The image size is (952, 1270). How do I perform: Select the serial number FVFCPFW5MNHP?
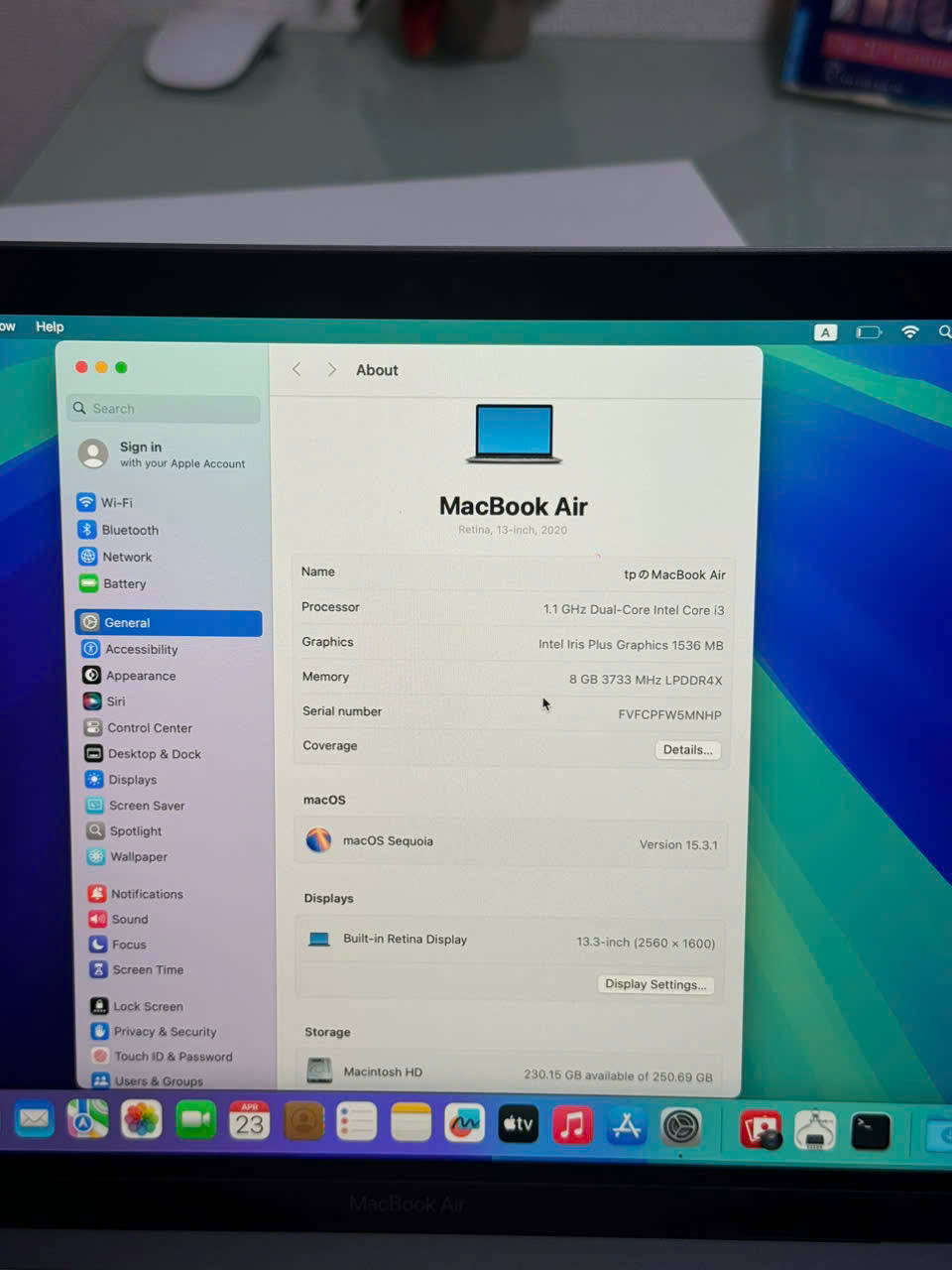click(669, 714)
